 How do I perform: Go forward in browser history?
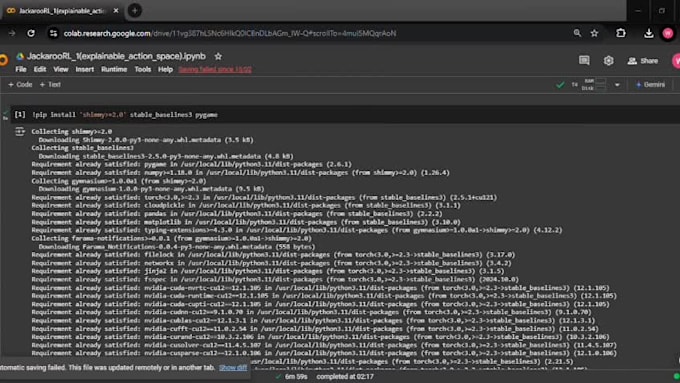[12, 33]
